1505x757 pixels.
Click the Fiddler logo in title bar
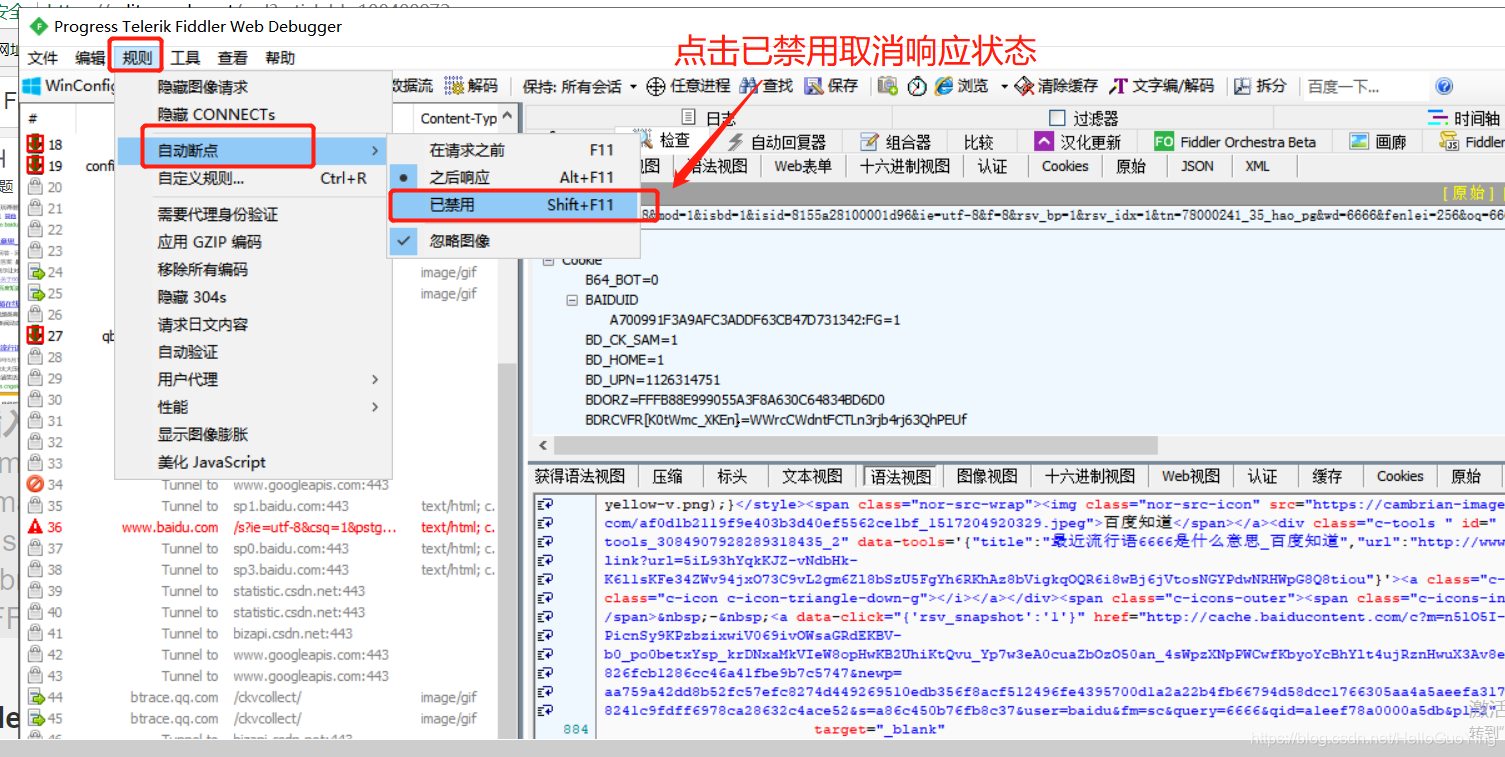38,26
